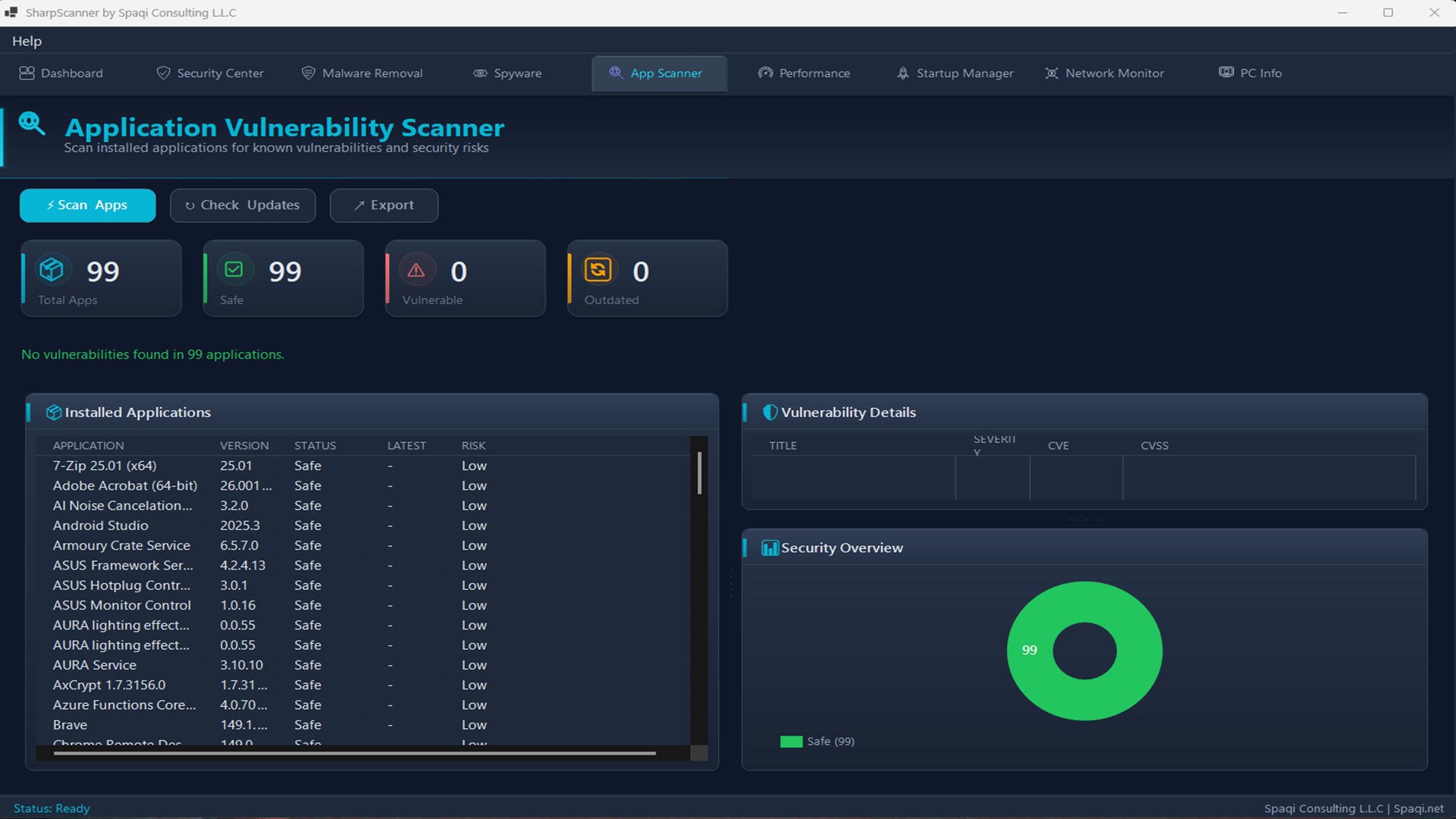This screenshot has width=1456, height=819.
Task: Select the ASUS Monitor Control row
Action: click(x=364, y=605)
